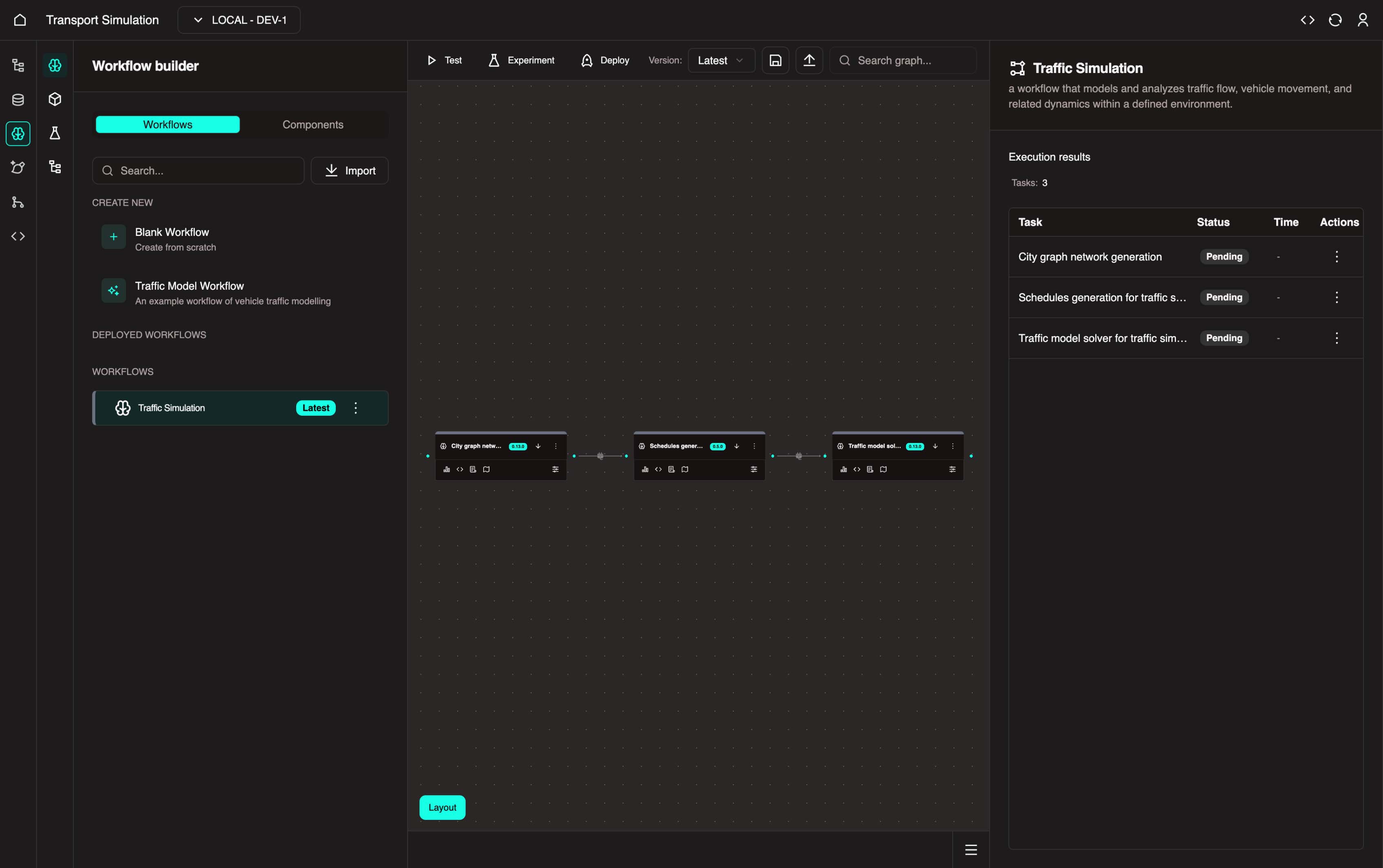1383x868 pixels.
Task: Open the Version Latest dropdown
Action: point(721,60)
